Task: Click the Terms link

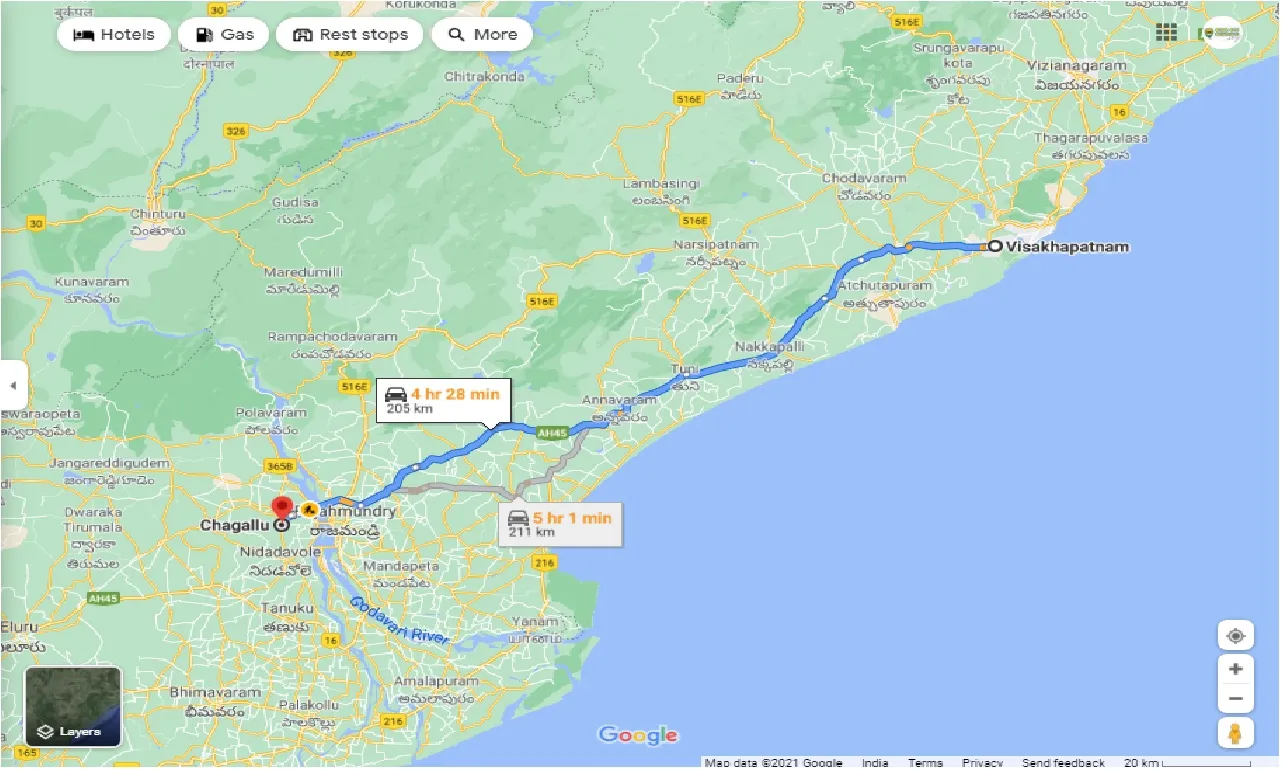Action: pos(925,763)
